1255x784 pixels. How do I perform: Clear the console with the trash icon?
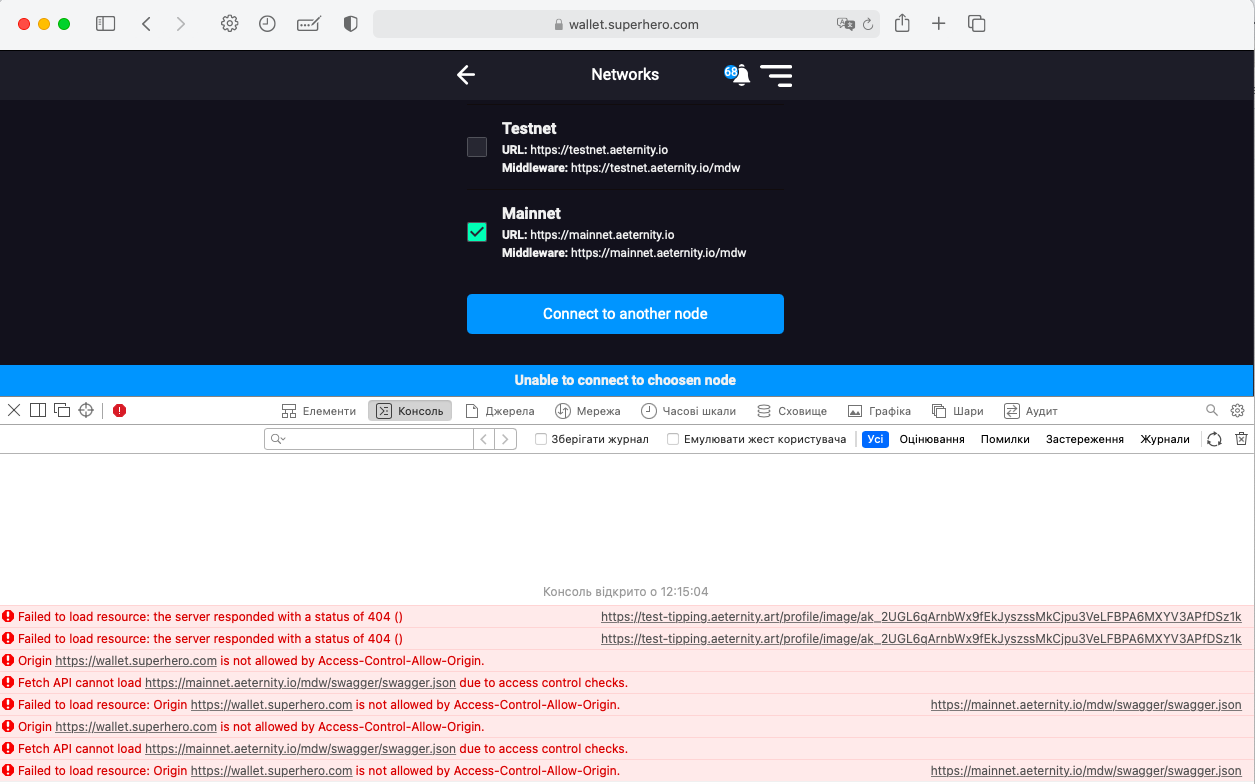coord(1241,438)
